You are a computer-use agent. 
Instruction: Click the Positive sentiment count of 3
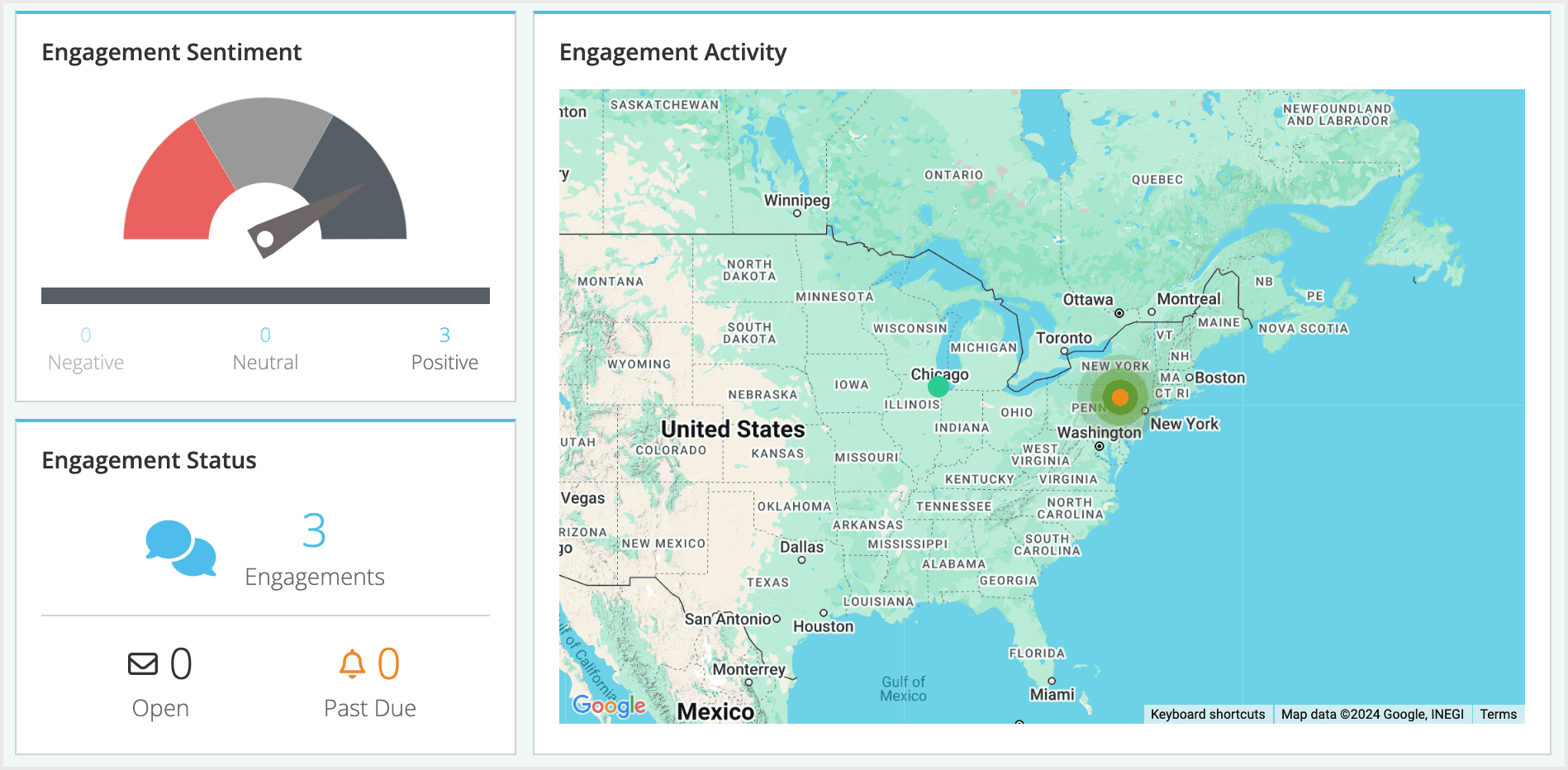444,335
